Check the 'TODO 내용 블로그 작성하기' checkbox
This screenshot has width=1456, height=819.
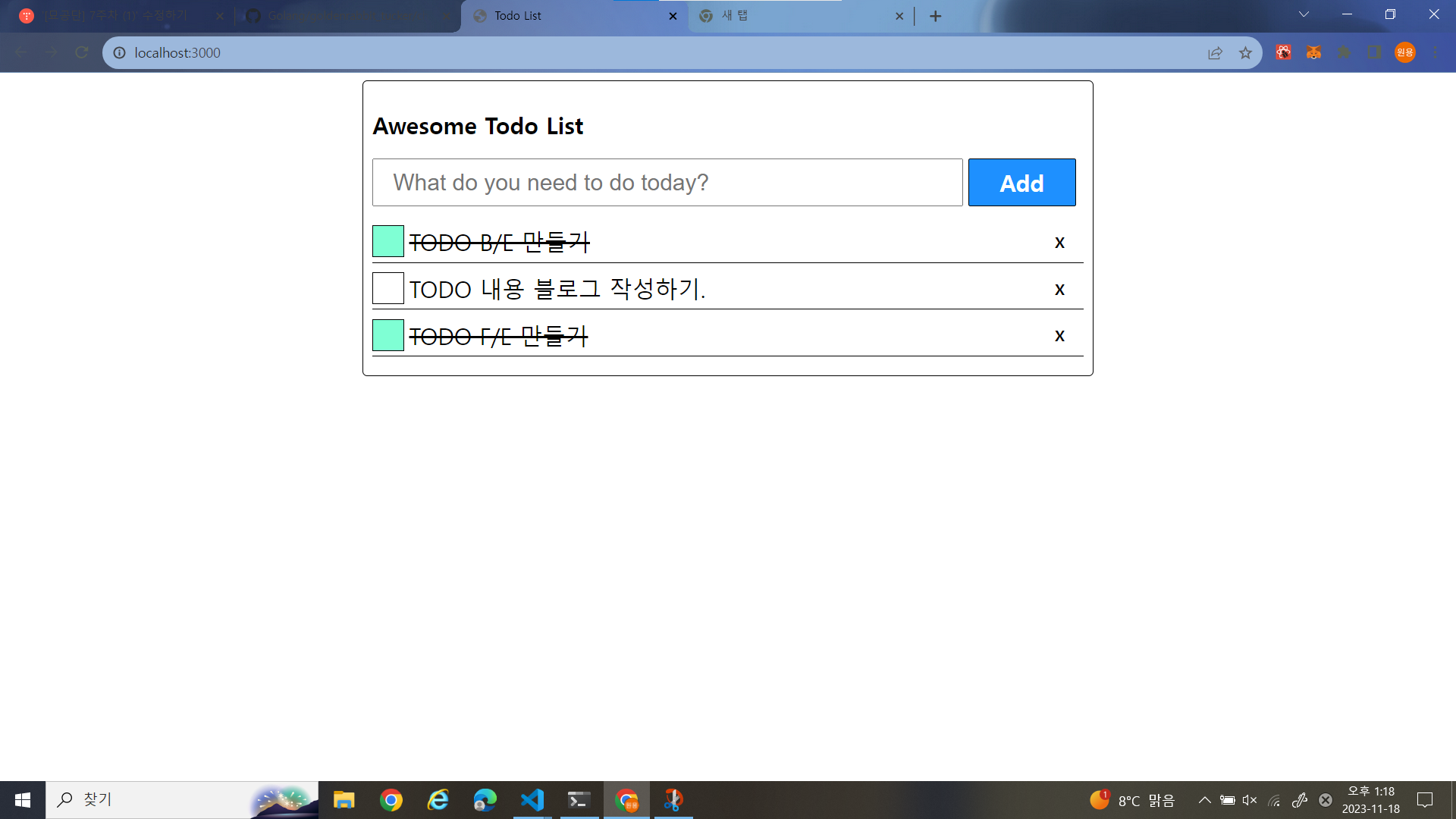[x=388, y=288]
